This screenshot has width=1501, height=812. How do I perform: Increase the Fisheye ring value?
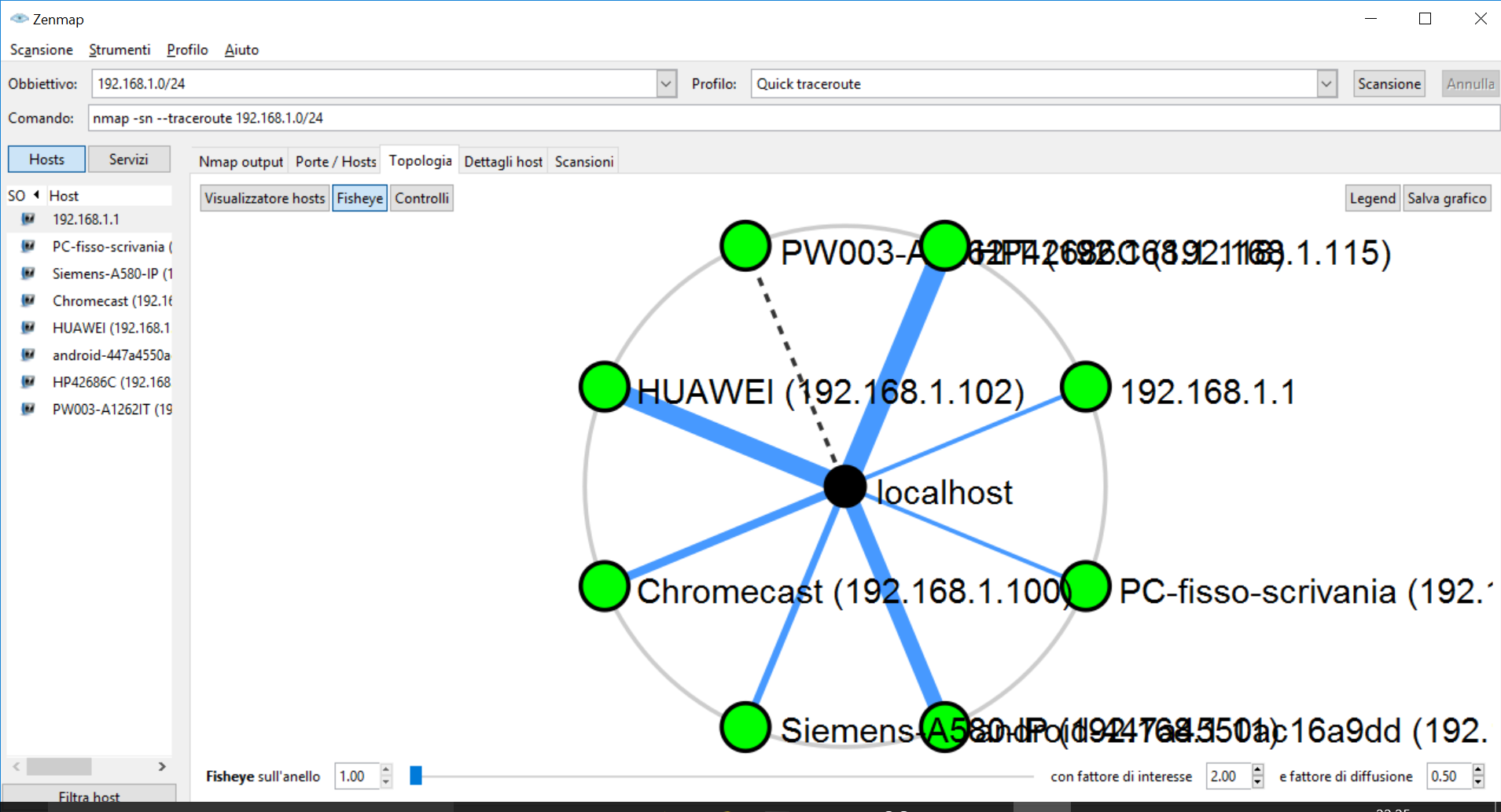(386, 770)
